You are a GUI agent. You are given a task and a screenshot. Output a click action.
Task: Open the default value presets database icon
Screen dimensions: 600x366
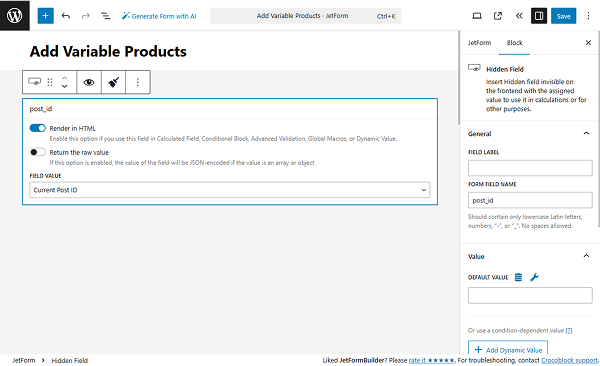[518, 277]
